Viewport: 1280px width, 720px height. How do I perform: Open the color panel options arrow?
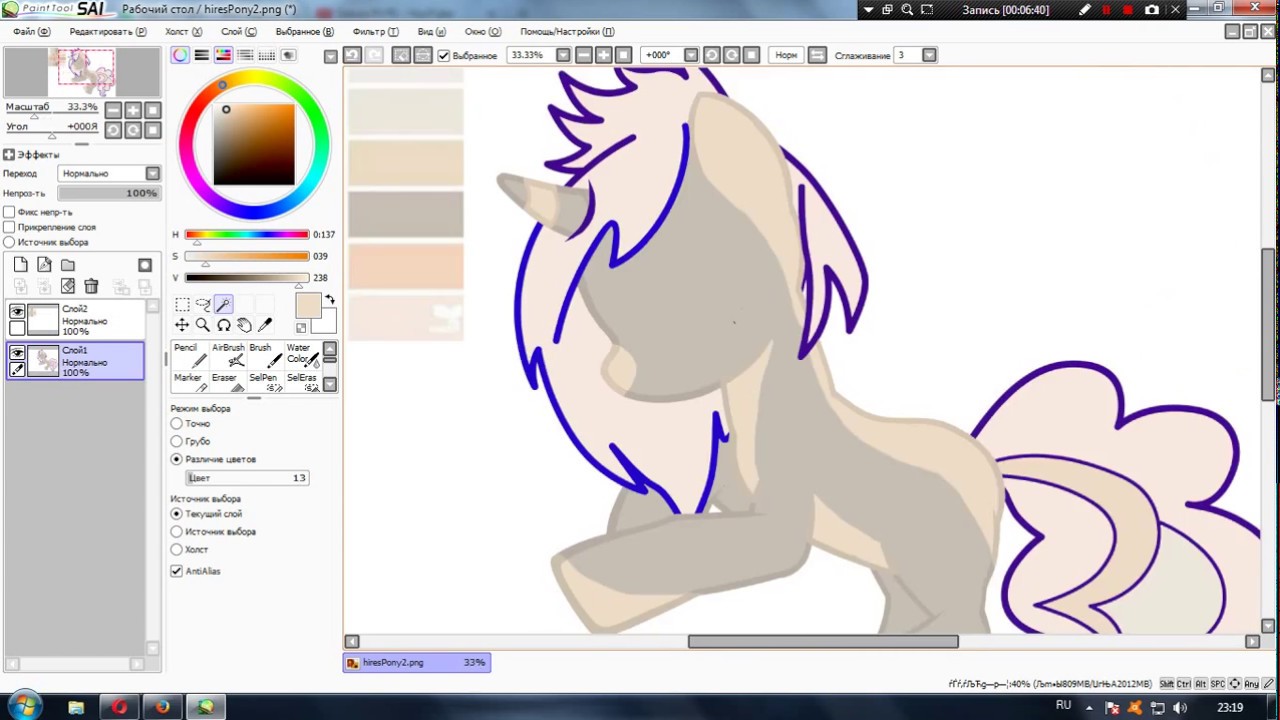pyautogui.click(x=331, y=56)
